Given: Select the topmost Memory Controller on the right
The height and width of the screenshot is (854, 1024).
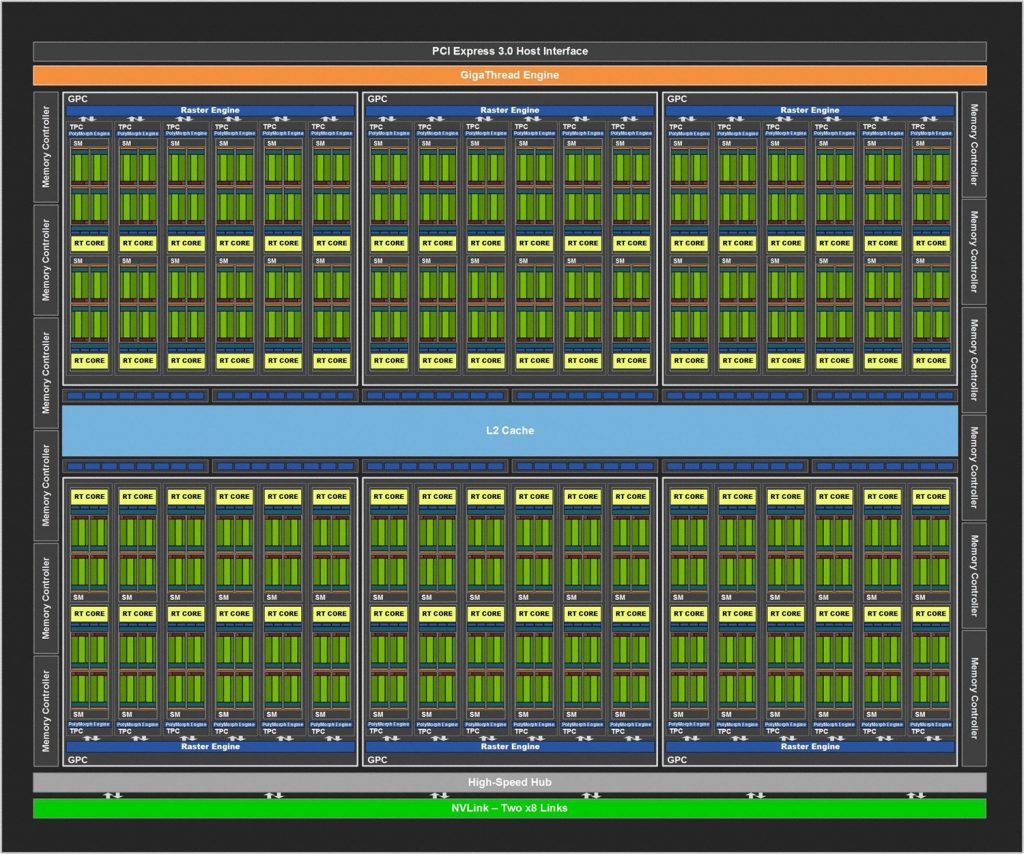Looking at the screenshot, I should [974, 143].
